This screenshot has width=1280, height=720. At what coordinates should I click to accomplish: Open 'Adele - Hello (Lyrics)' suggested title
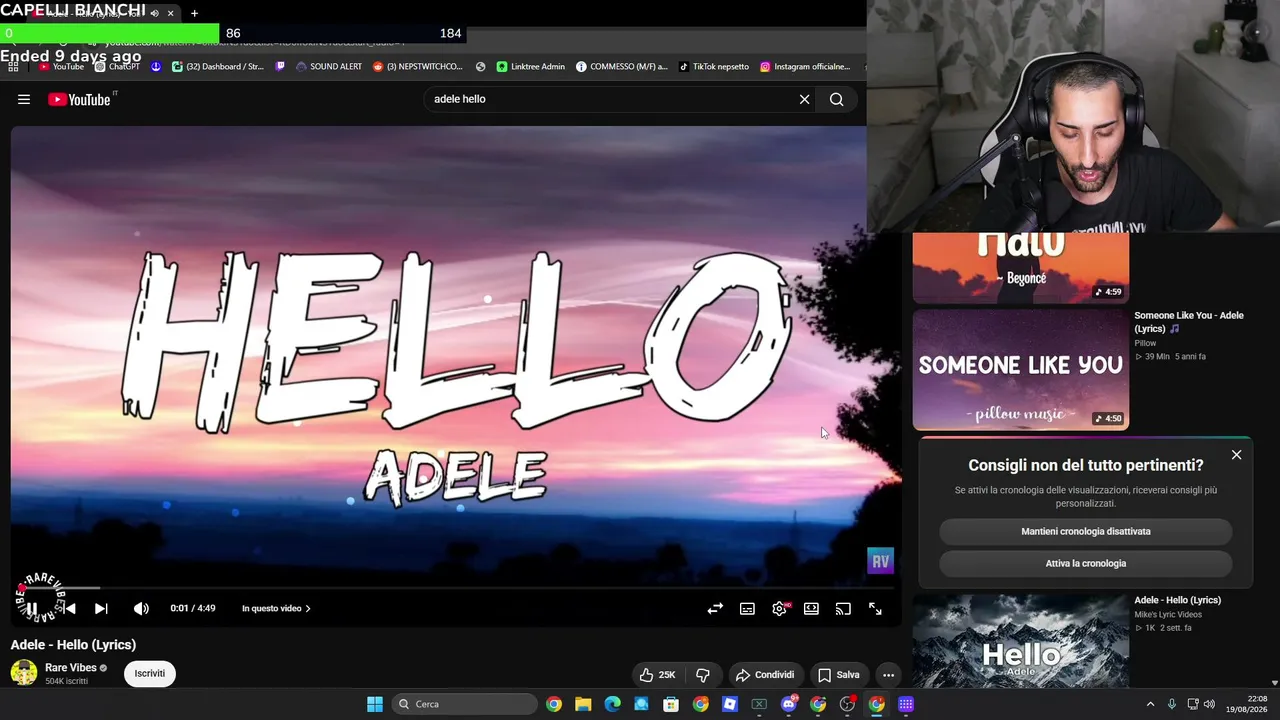(x=1177, y=600)
